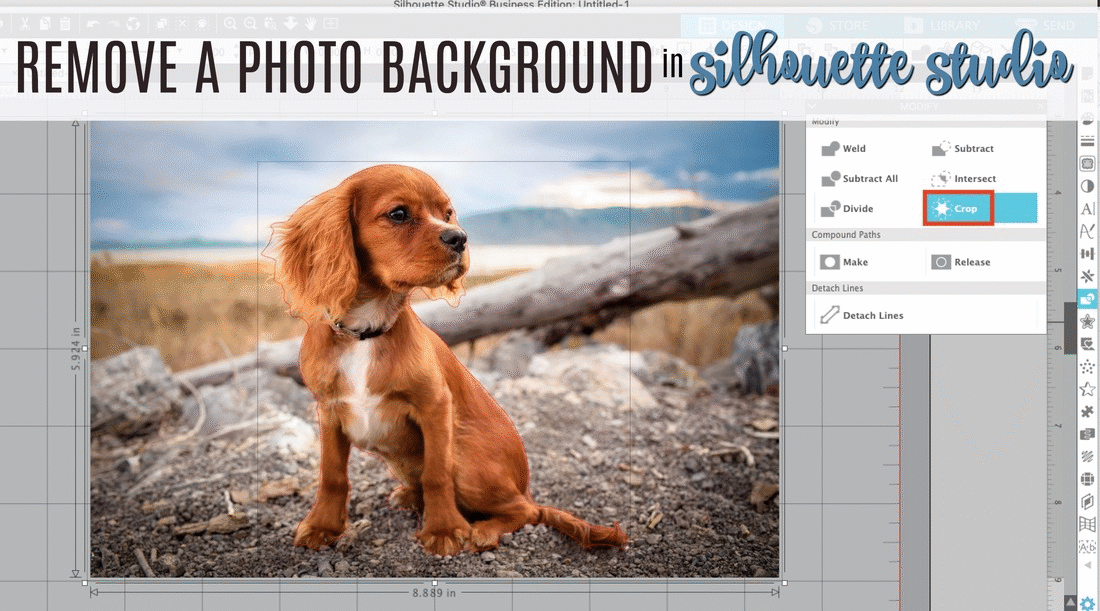Open the Puzzle piece panel icon

point(1087,411)
